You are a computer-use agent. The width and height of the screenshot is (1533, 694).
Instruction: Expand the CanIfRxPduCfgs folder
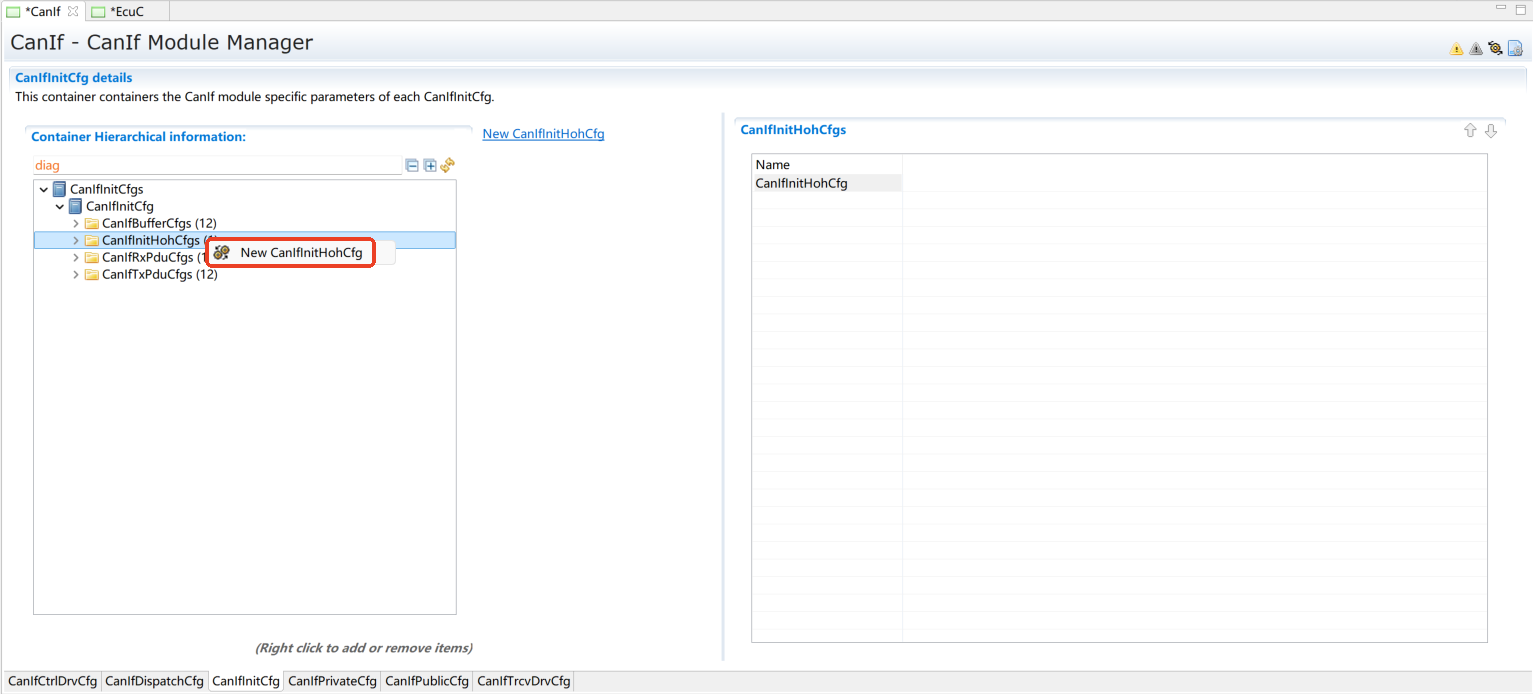(76, 258)
